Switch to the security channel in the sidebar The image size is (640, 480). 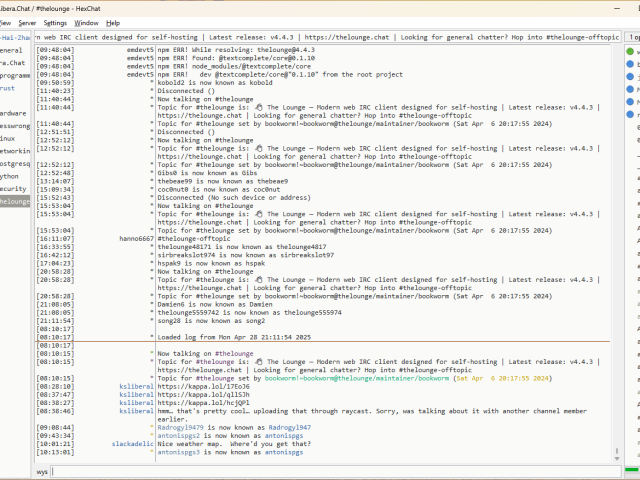point(13,188)
